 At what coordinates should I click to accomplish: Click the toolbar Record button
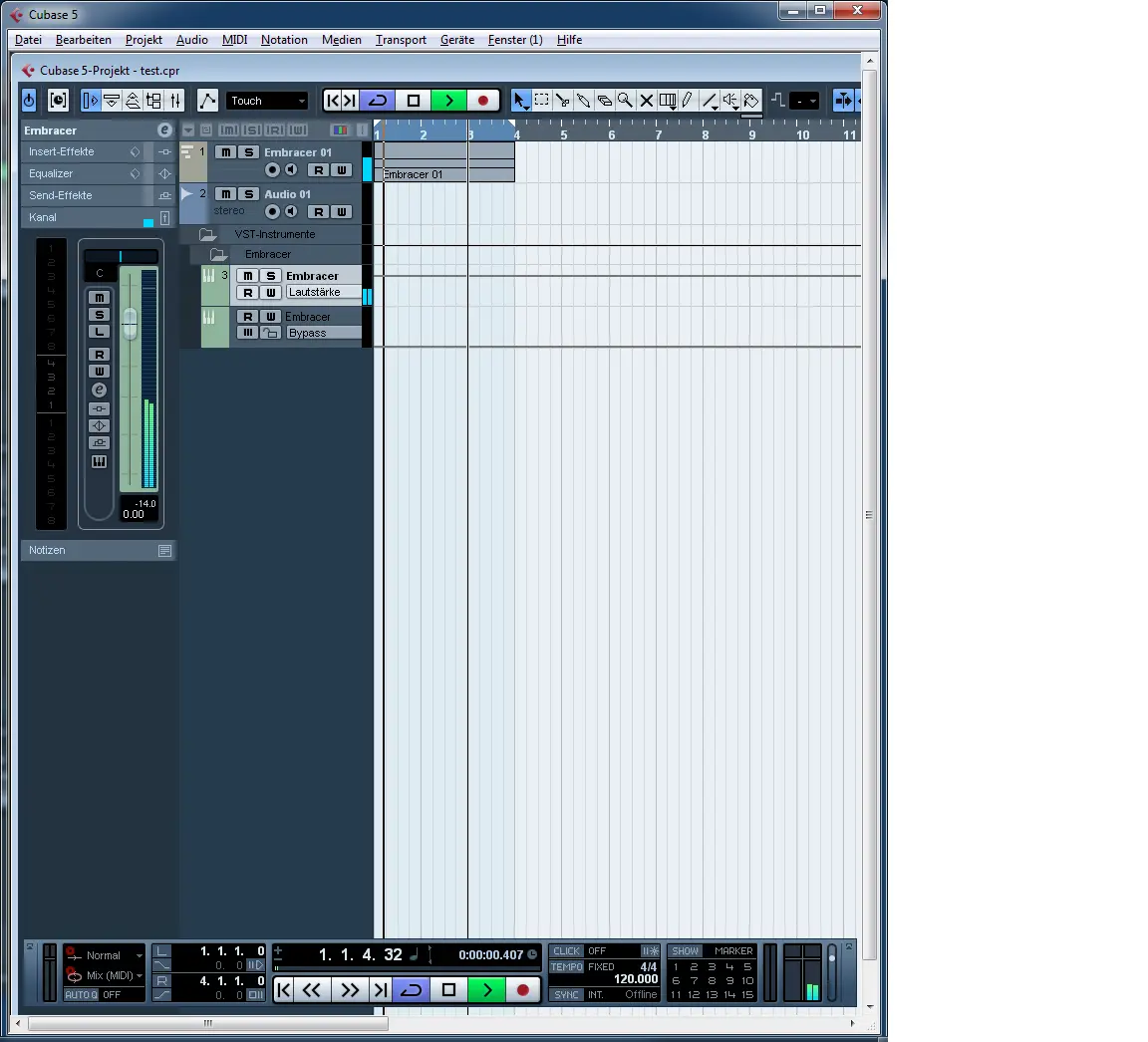pyautogui.click(x=483, y=101)
